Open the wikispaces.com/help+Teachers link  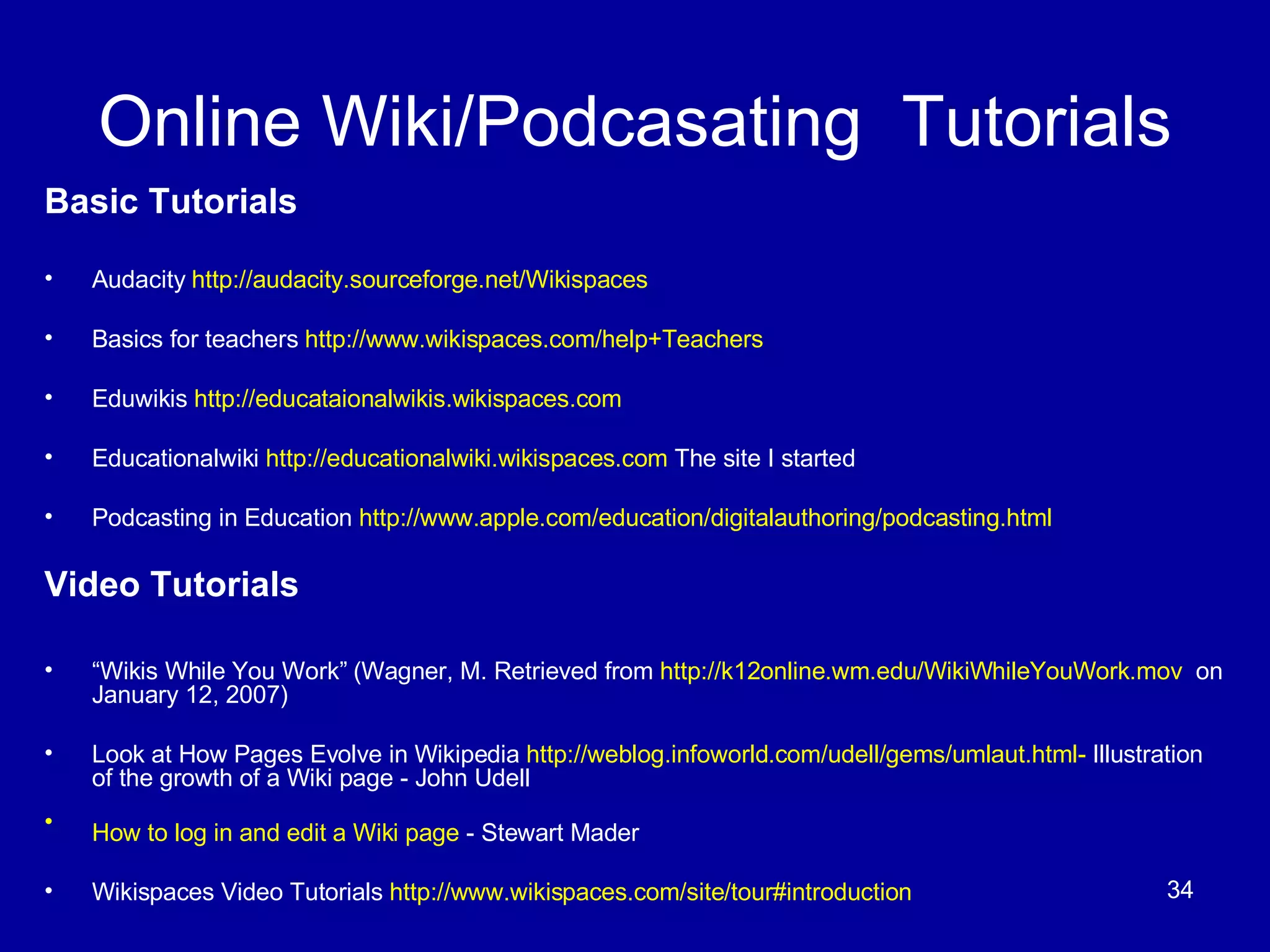pos(534,340)
